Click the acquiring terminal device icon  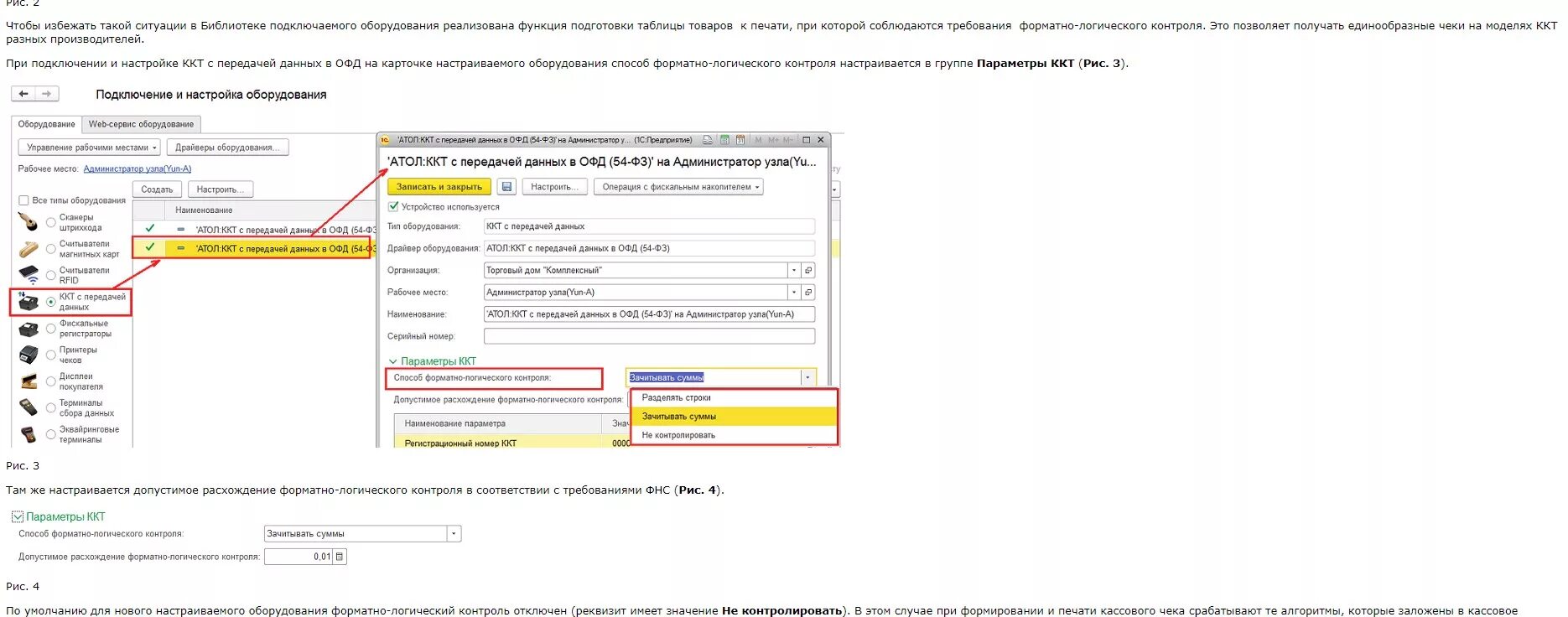29,434
